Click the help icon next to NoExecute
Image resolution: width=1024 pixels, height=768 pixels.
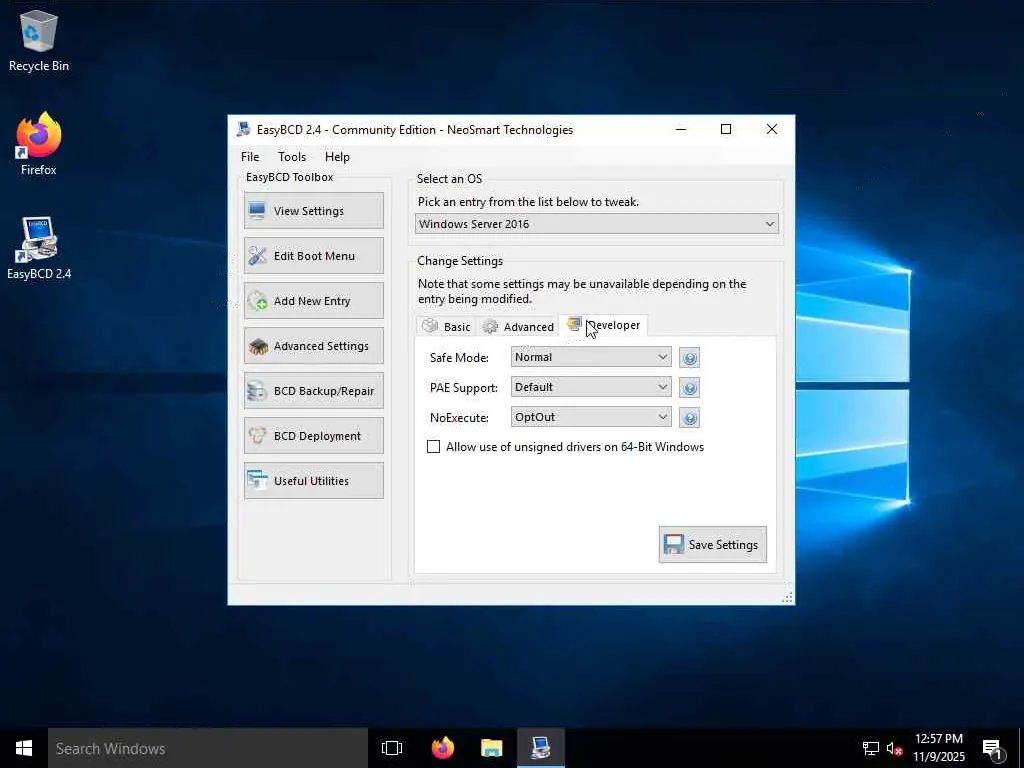tap(690, 418)
